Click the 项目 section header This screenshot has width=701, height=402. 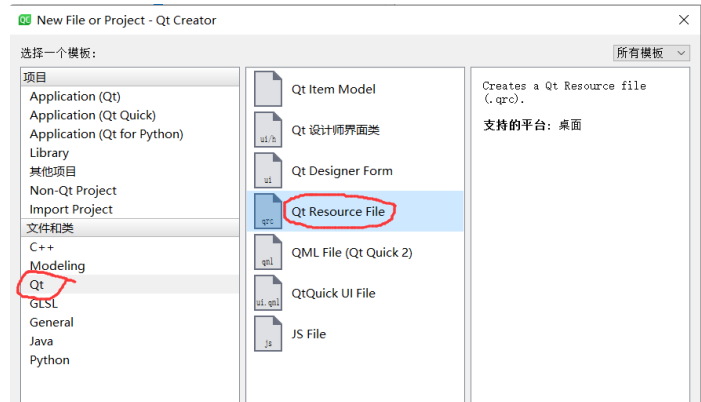(130, 77)
